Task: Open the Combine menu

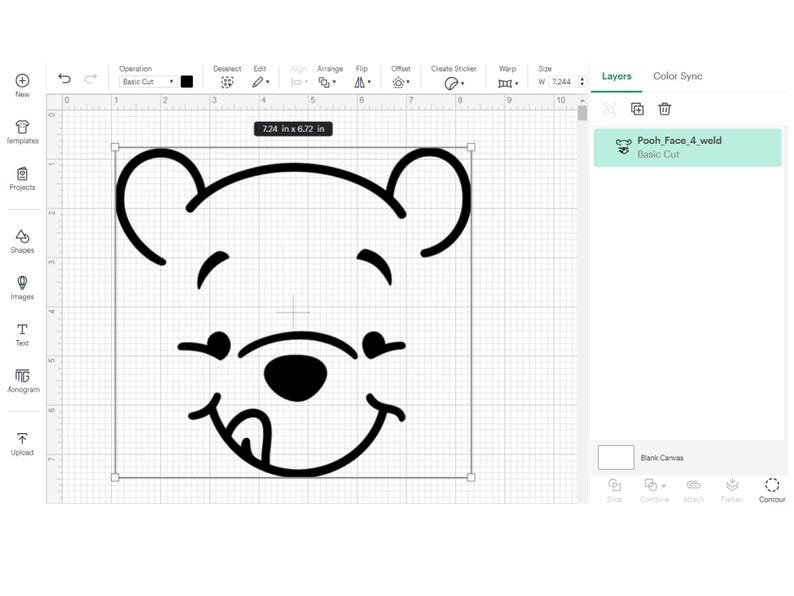Action: pyautogui.click(x=654, y=490)
